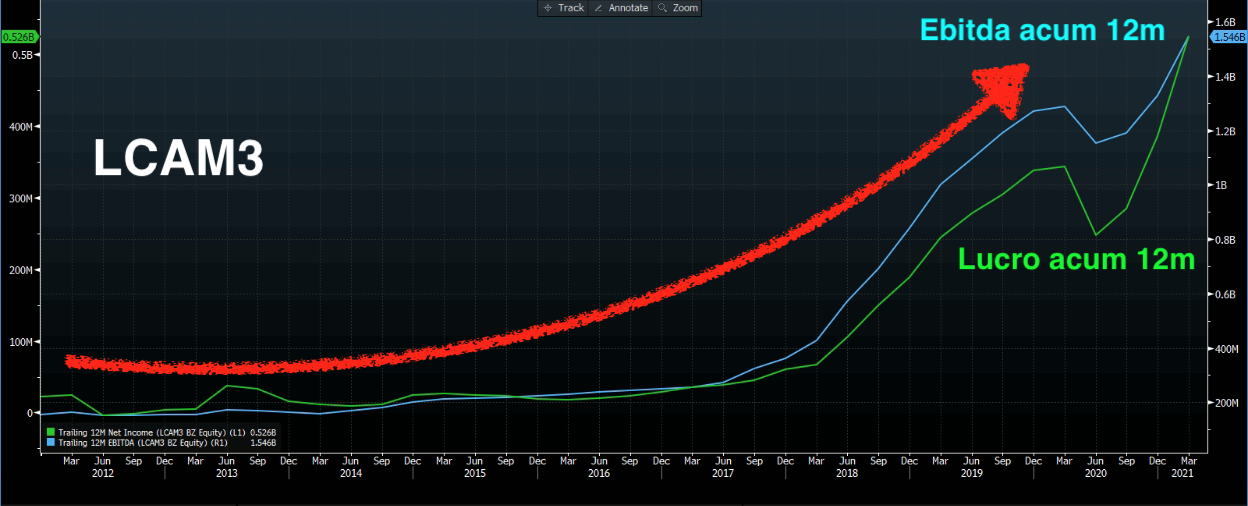Click the 2018 year label
This screenshot has height=506, width=1248.
coord(846,471)
